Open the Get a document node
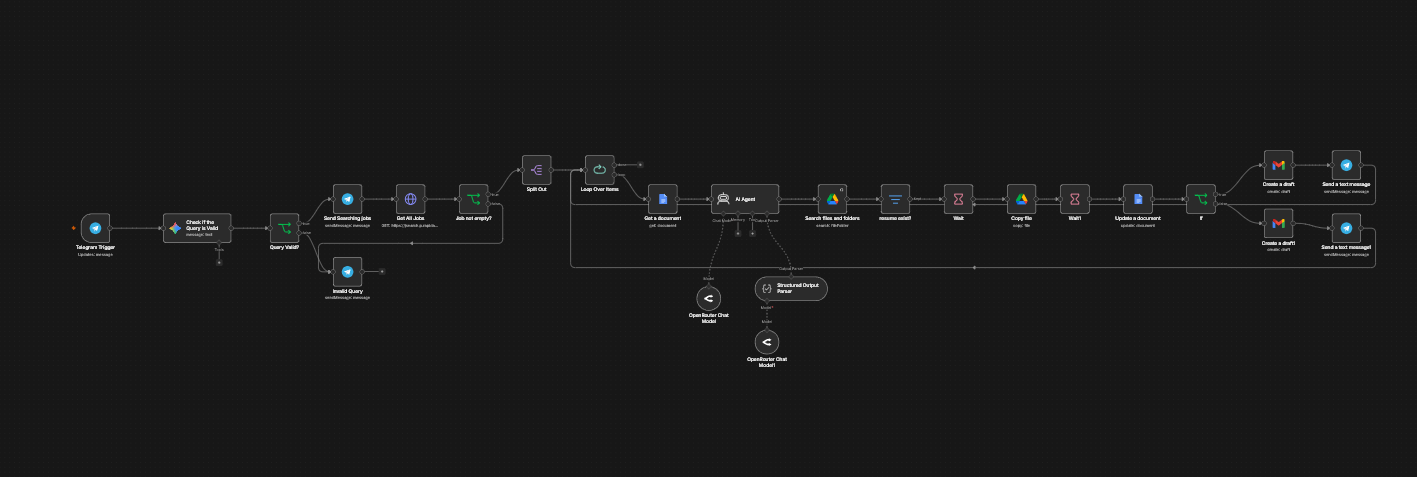The image size is (1417, 477). click(x=662, y=199)
